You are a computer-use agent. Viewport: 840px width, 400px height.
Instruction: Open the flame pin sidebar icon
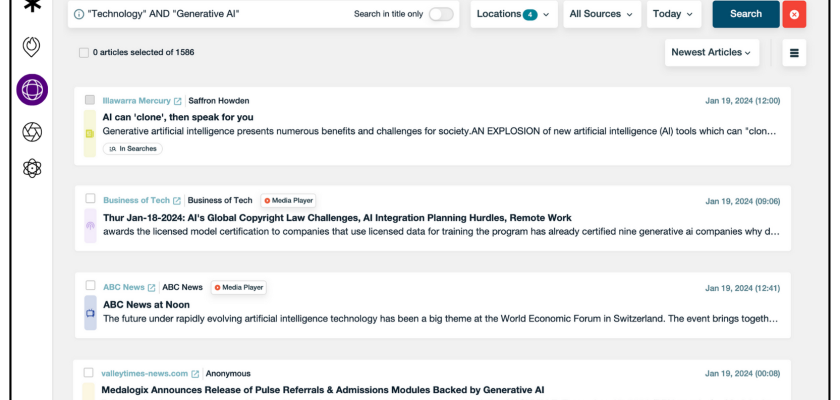pyautogui.click(x=32, y=46)
